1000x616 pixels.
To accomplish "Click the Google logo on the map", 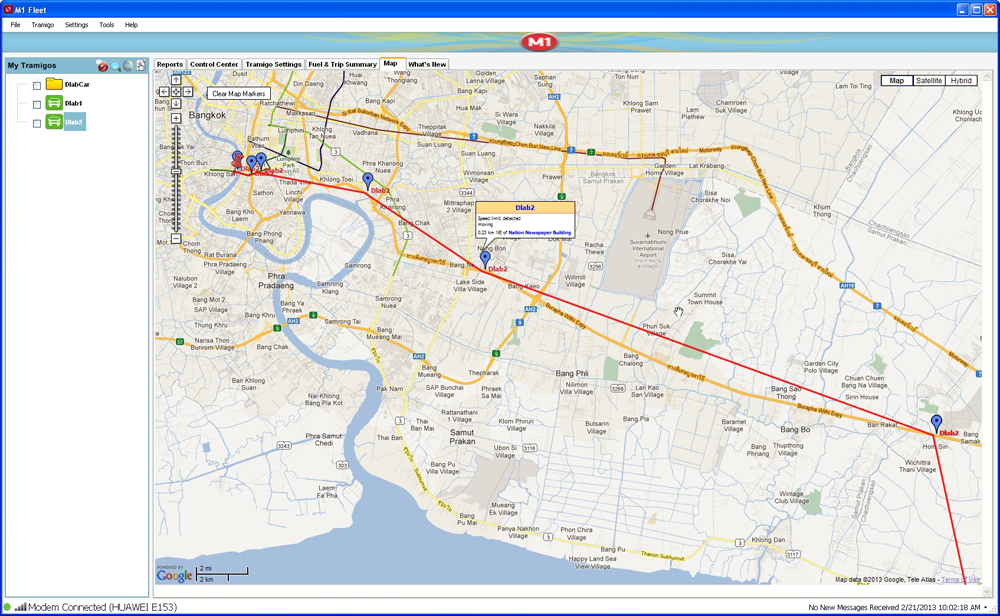I will tap(174, 575).
